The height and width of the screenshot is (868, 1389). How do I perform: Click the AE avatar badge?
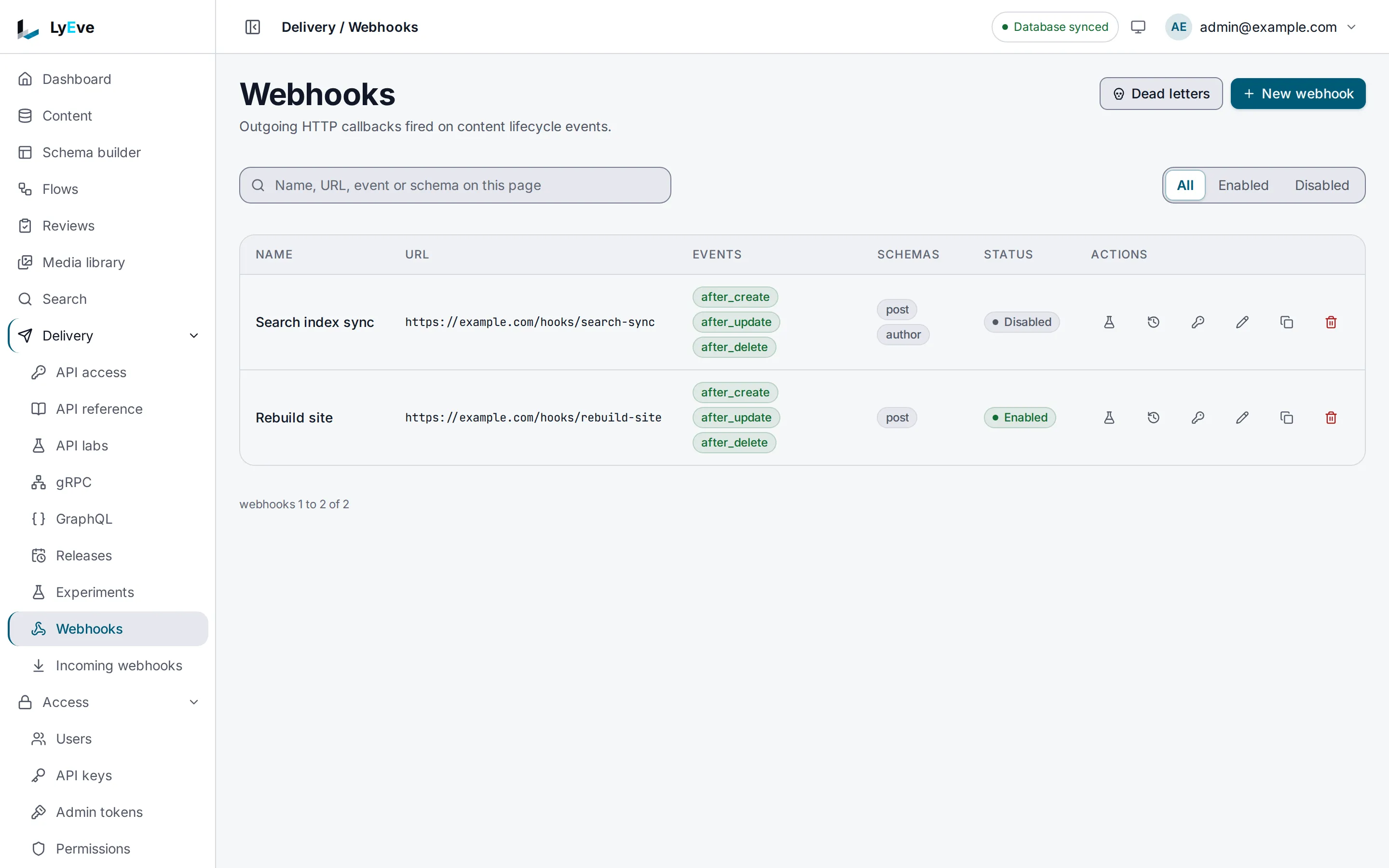point(1178,27)
